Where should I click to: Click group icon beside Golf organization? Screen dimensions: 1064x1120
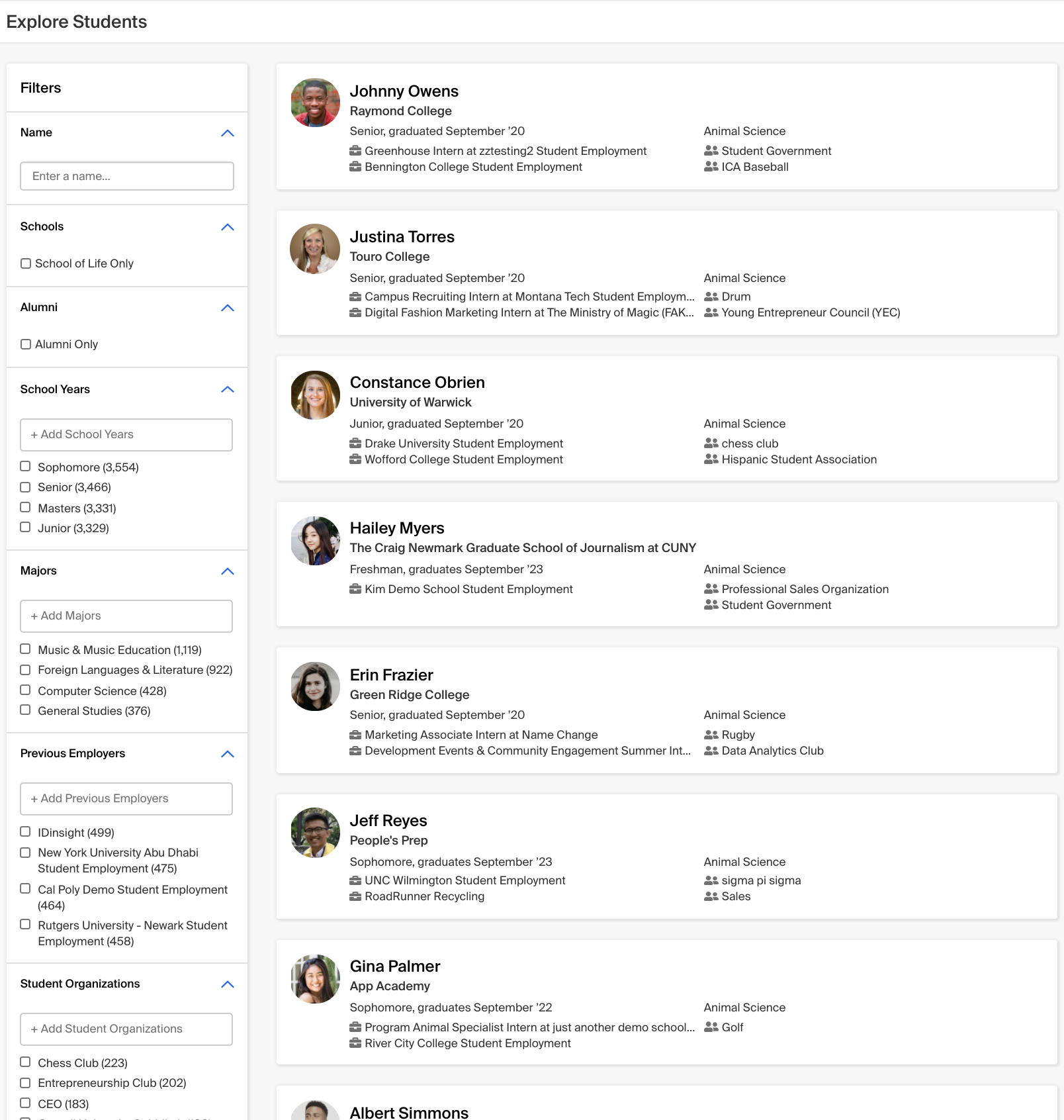(711, 1027)
